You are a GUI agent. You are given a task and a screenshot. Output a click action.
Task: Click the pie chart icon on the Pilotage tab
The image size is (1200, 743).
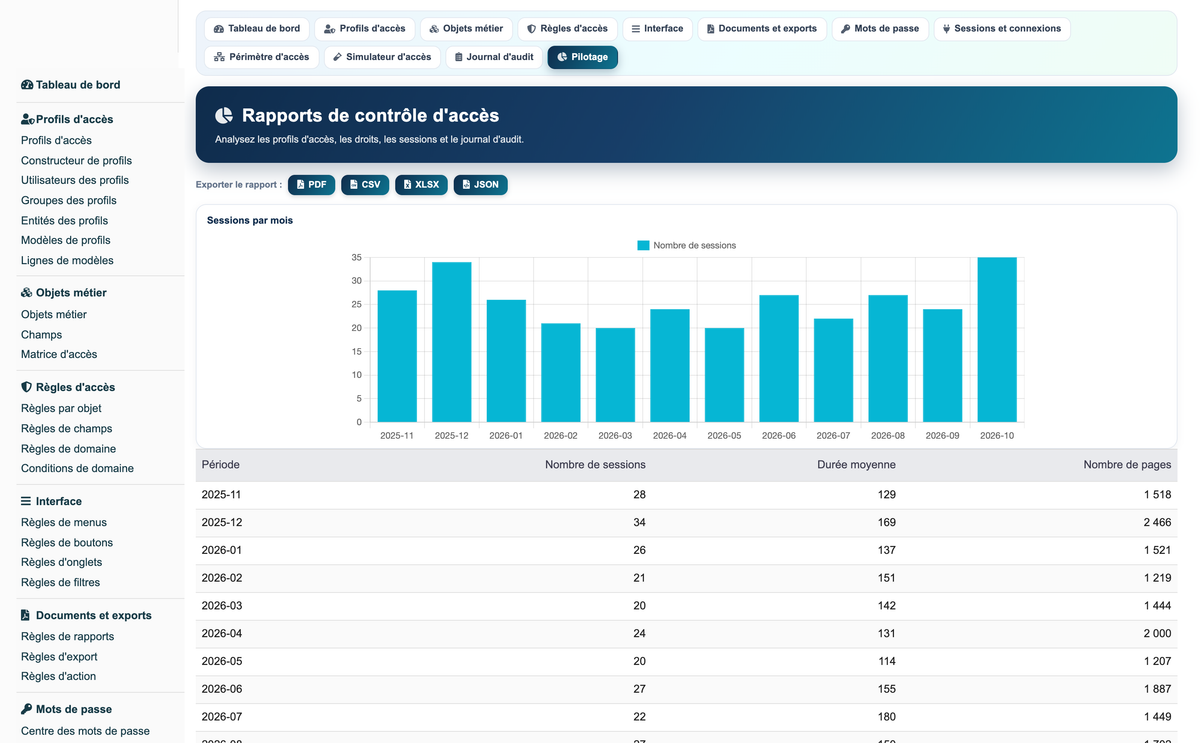pyautogui.click(x=562, y=57)
